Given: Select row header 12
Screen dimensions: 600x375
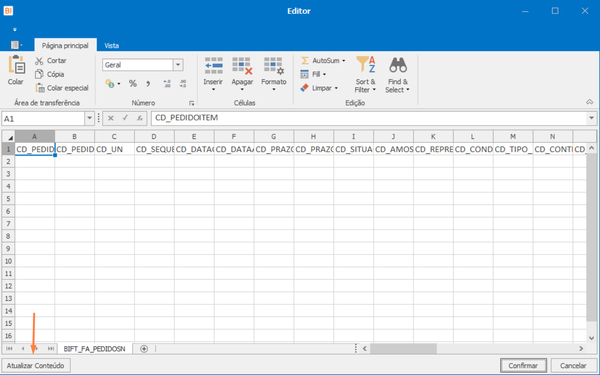Looking at the screenshot, I should click(x=8, y=286).
